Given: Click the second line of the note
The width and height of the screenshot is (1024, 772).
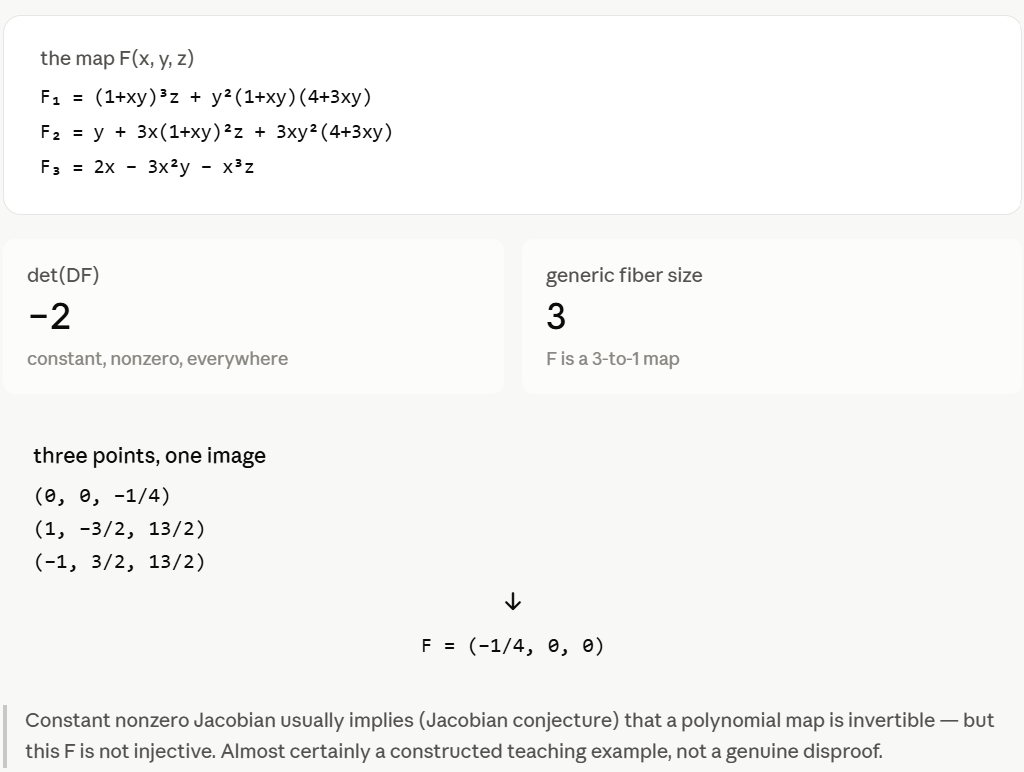Looking at the screenshot, I should (454, 751).
